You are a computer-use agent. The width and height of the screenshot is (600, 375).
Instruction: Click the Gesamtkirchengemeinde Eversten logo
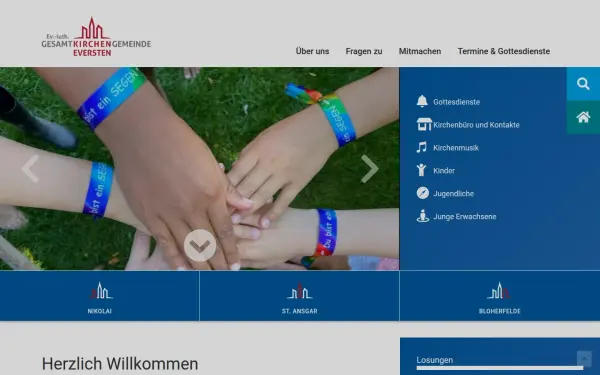tap(96, 37)
